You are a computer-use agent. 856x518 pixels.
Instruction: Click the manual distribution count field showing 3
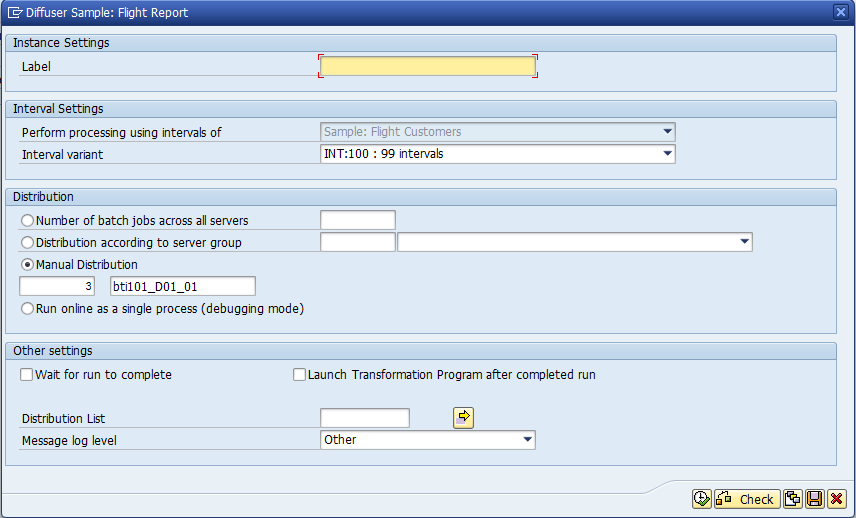57,286
